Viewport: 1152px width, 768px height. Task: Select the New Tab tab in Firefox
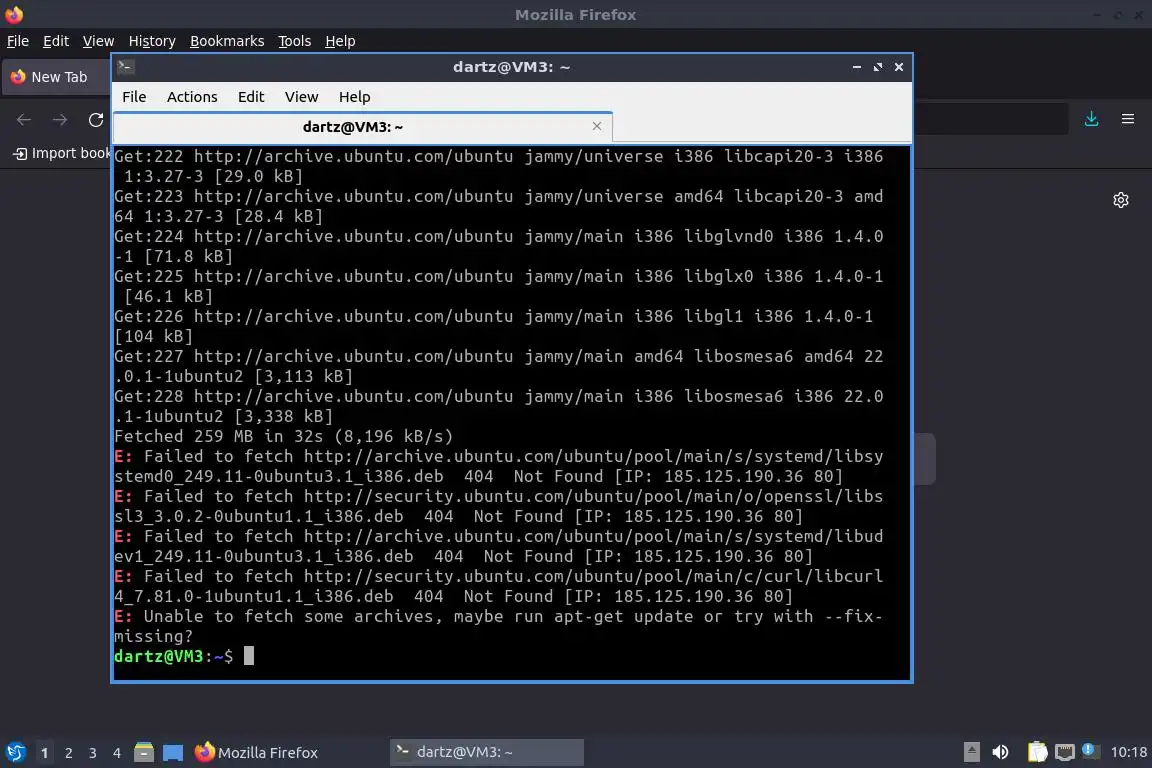pyautogui.click(x=57, y=77)
